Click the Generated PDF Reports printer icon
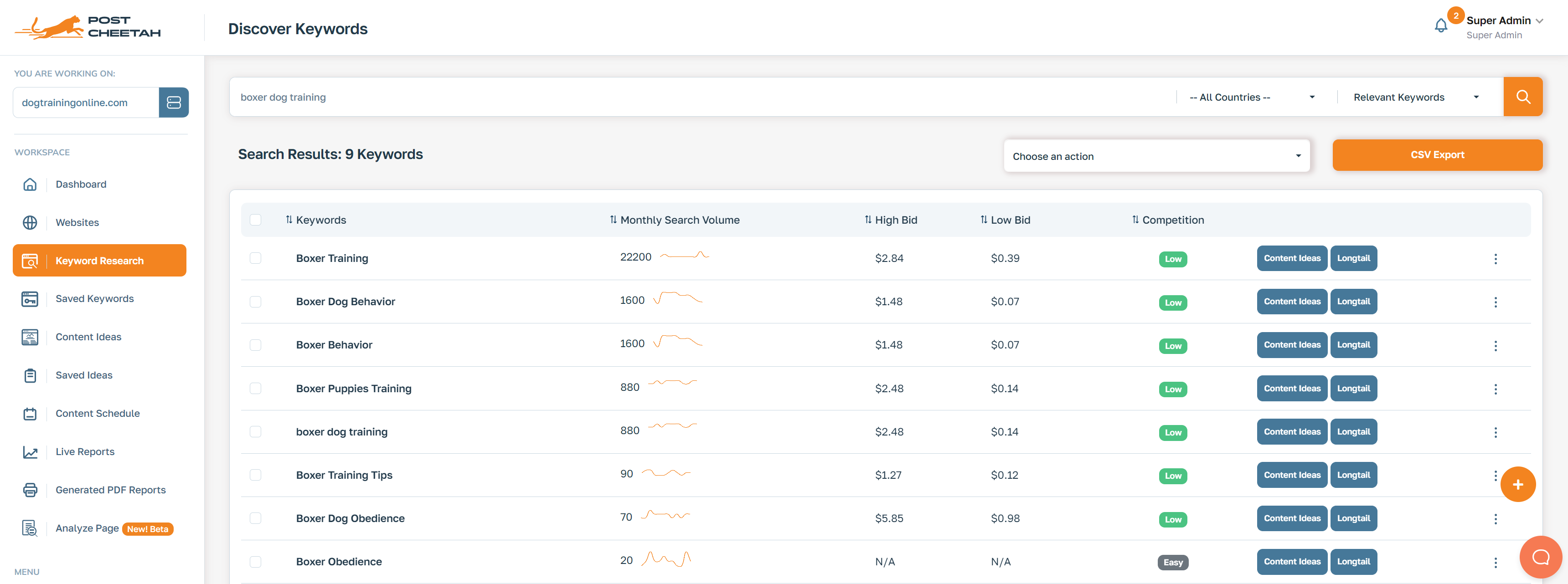The height and width of the screenshot is (584, 1568). point(30,490)
